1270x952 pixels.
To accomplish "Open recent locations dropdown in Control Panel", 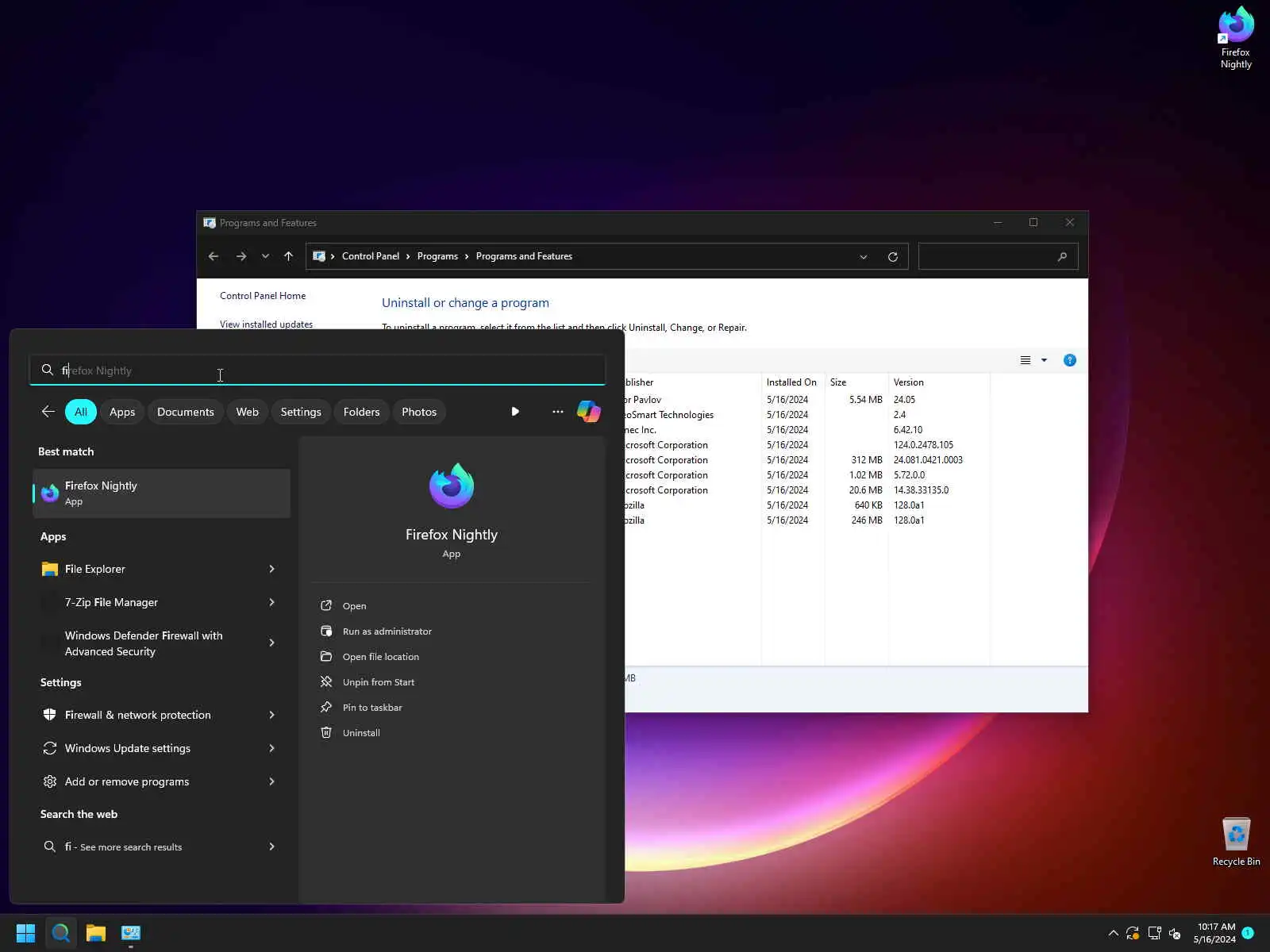I will (x=265, y=256).
